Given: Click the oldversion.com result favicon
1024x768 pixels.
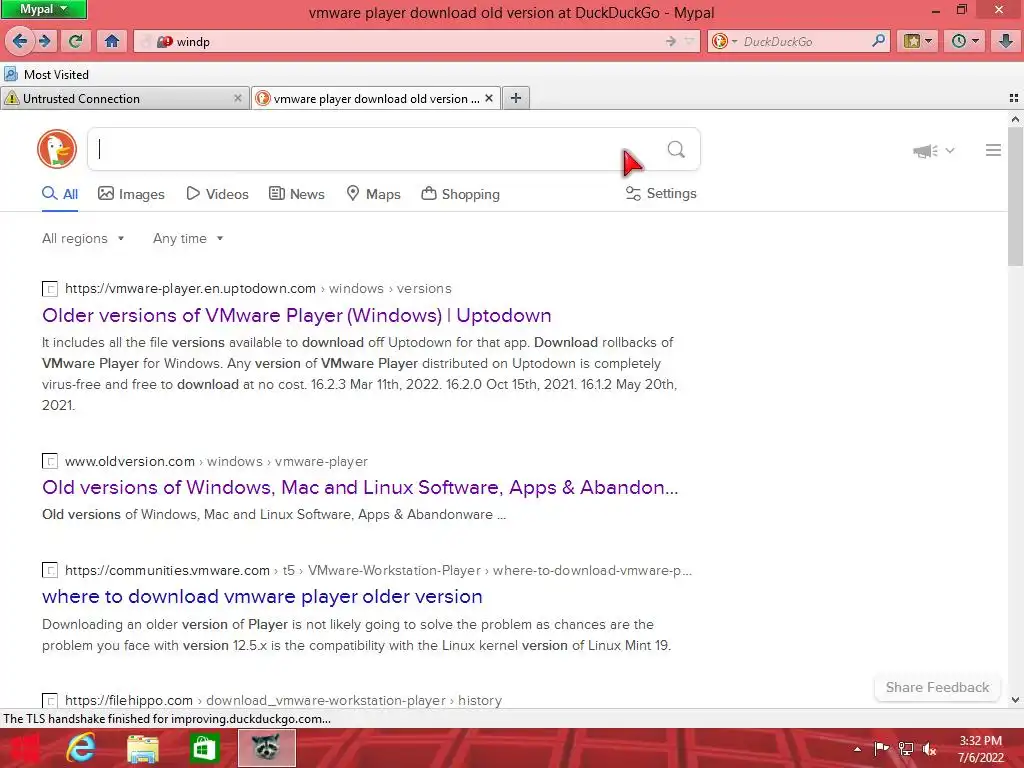Looking at the screenshot, I should point(50,461).
